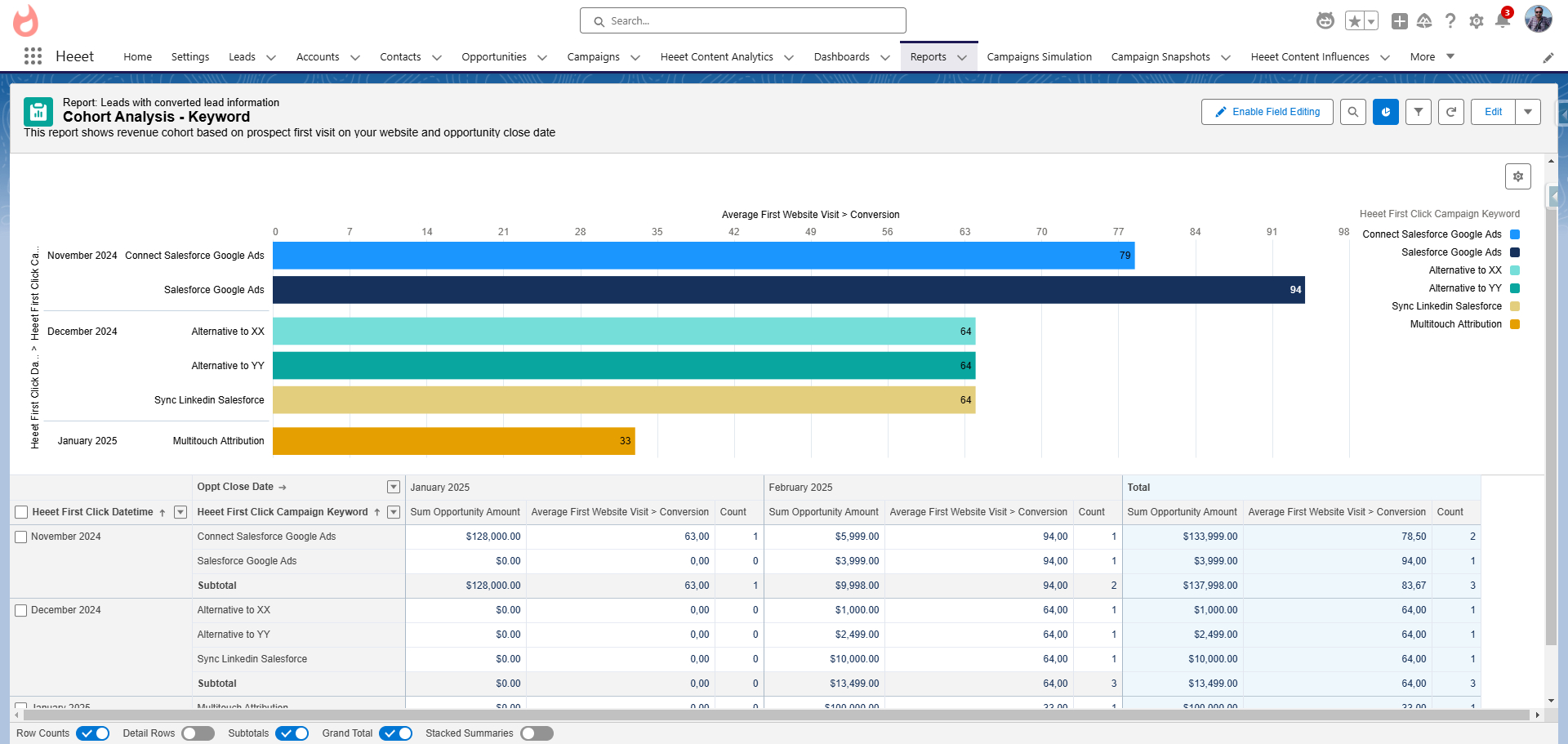Screen dimensions: 1568x744
Task: Click the Salesforce Google Ads bar showing 94
Action: tap(789, 290)
